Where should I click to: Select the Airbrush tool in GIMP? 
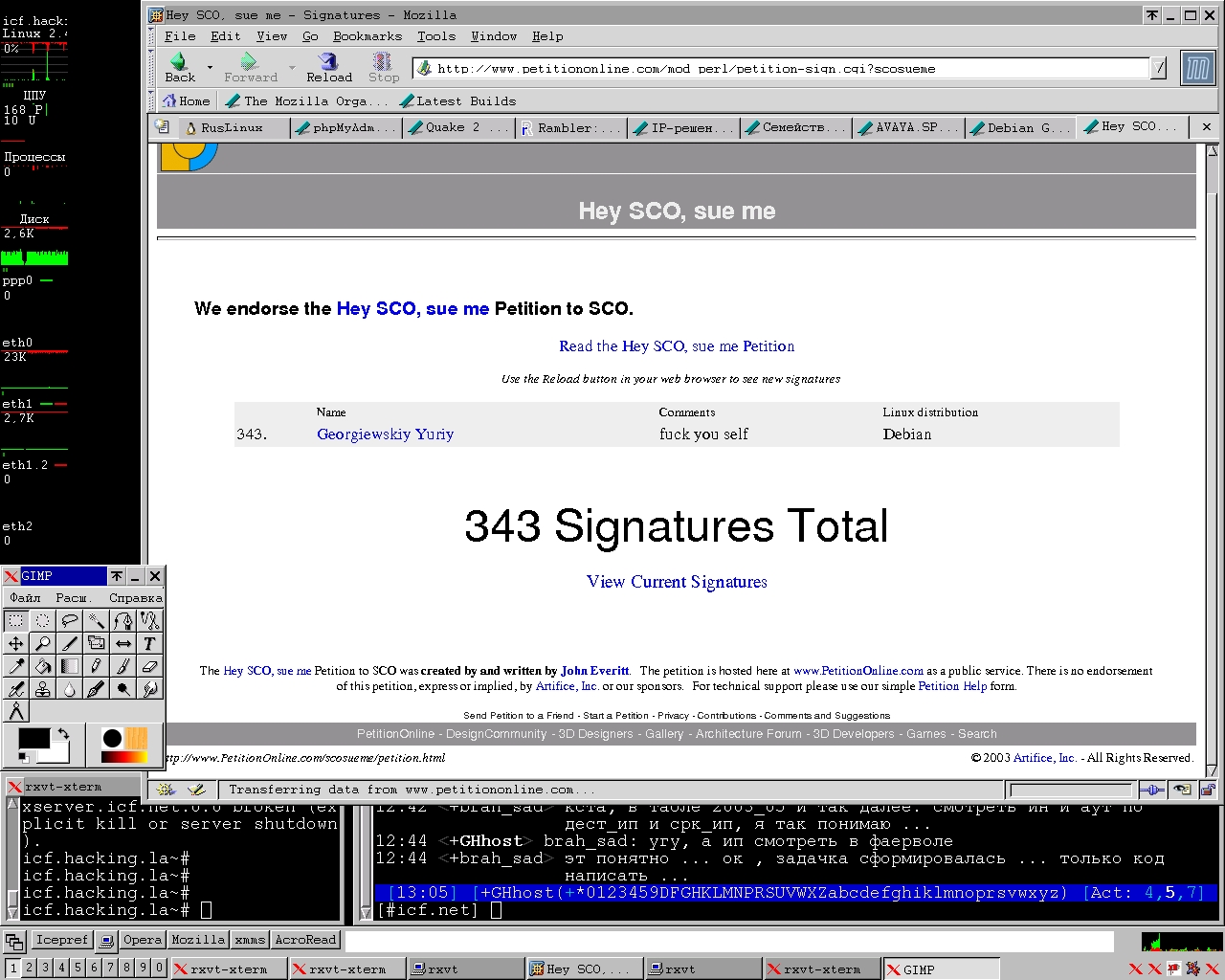point(16,689)
